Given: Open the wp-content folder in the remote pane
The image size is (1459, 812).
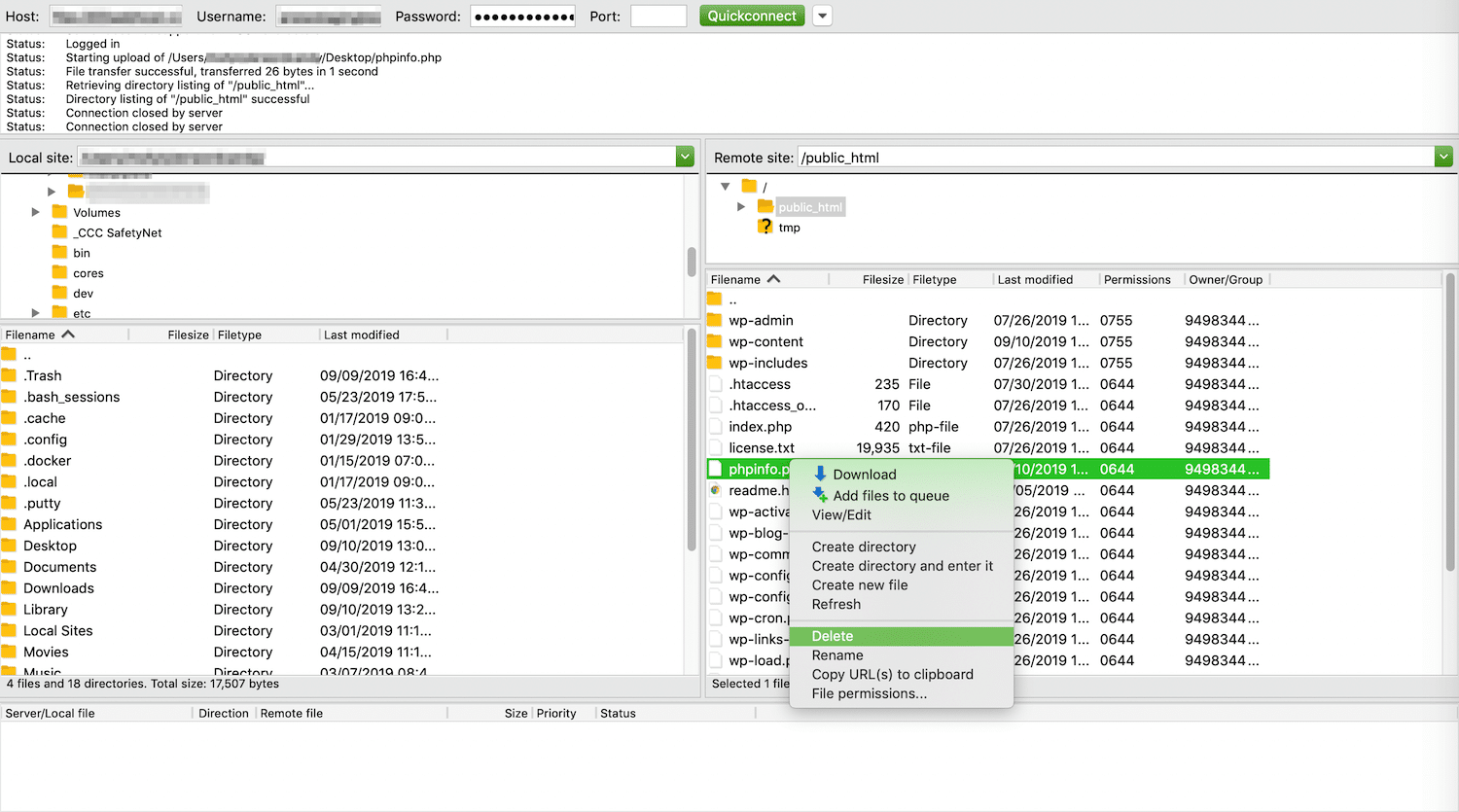Looking at the screenshot, I should (x=717, y=341).
